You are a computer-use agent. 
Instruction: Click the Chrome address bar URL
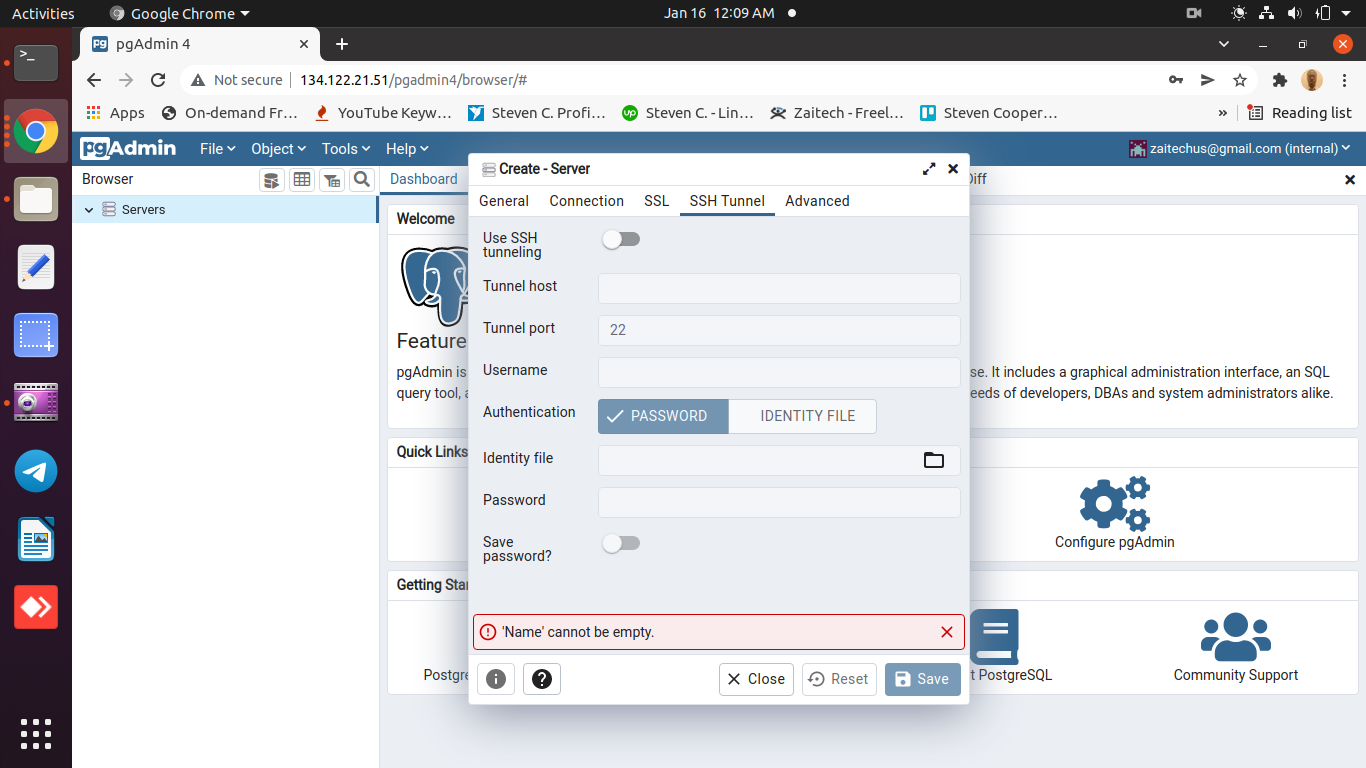tap(413, 80)
